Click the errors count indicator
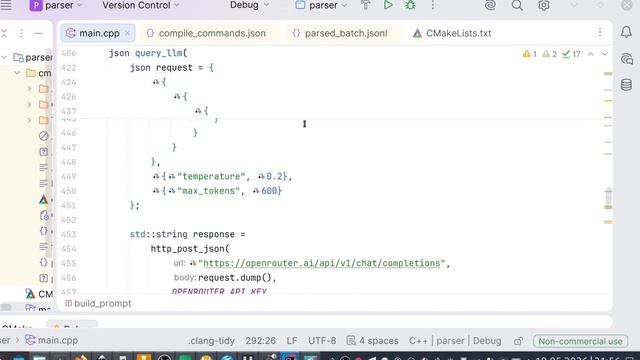Viewport: 640px width, 360px height. [530, 54]
